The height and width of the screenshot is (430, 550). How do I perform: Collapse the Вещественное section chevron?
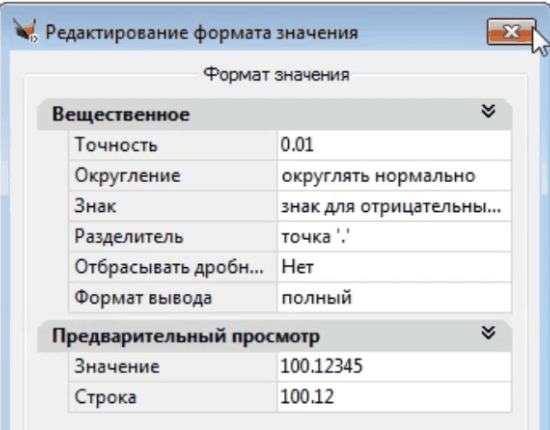pos(488,111)
